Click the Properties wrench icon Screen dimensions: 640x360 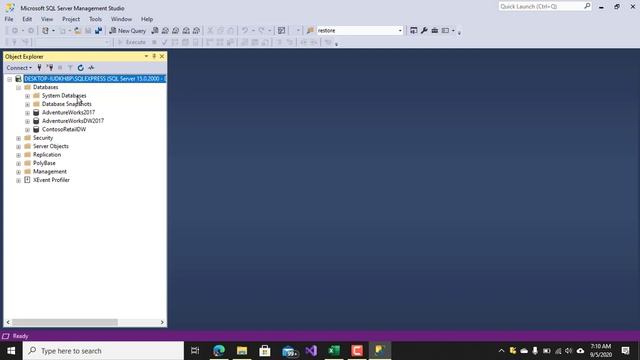coord(424,31)
